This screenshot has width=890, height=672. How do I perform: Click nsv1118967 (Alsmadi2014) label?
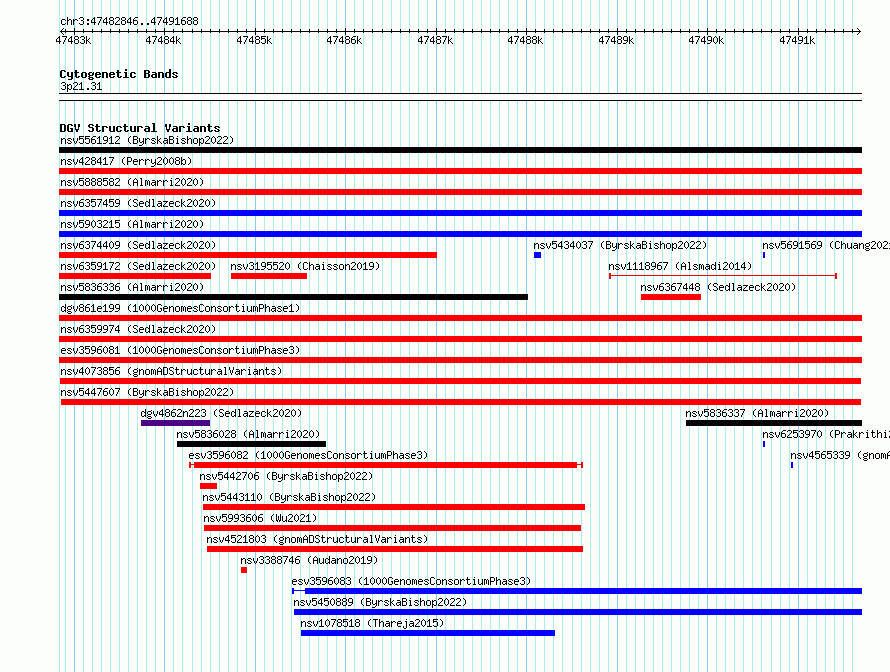point(680,266)
